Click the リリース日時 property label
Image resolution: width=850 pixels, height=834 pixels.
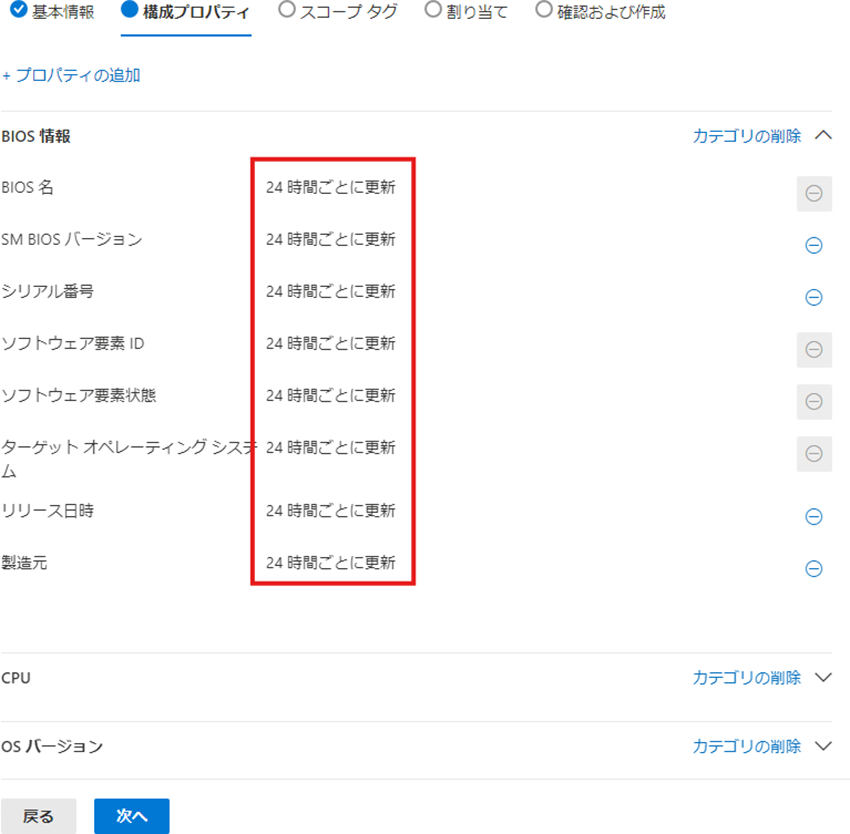(48, 510)
